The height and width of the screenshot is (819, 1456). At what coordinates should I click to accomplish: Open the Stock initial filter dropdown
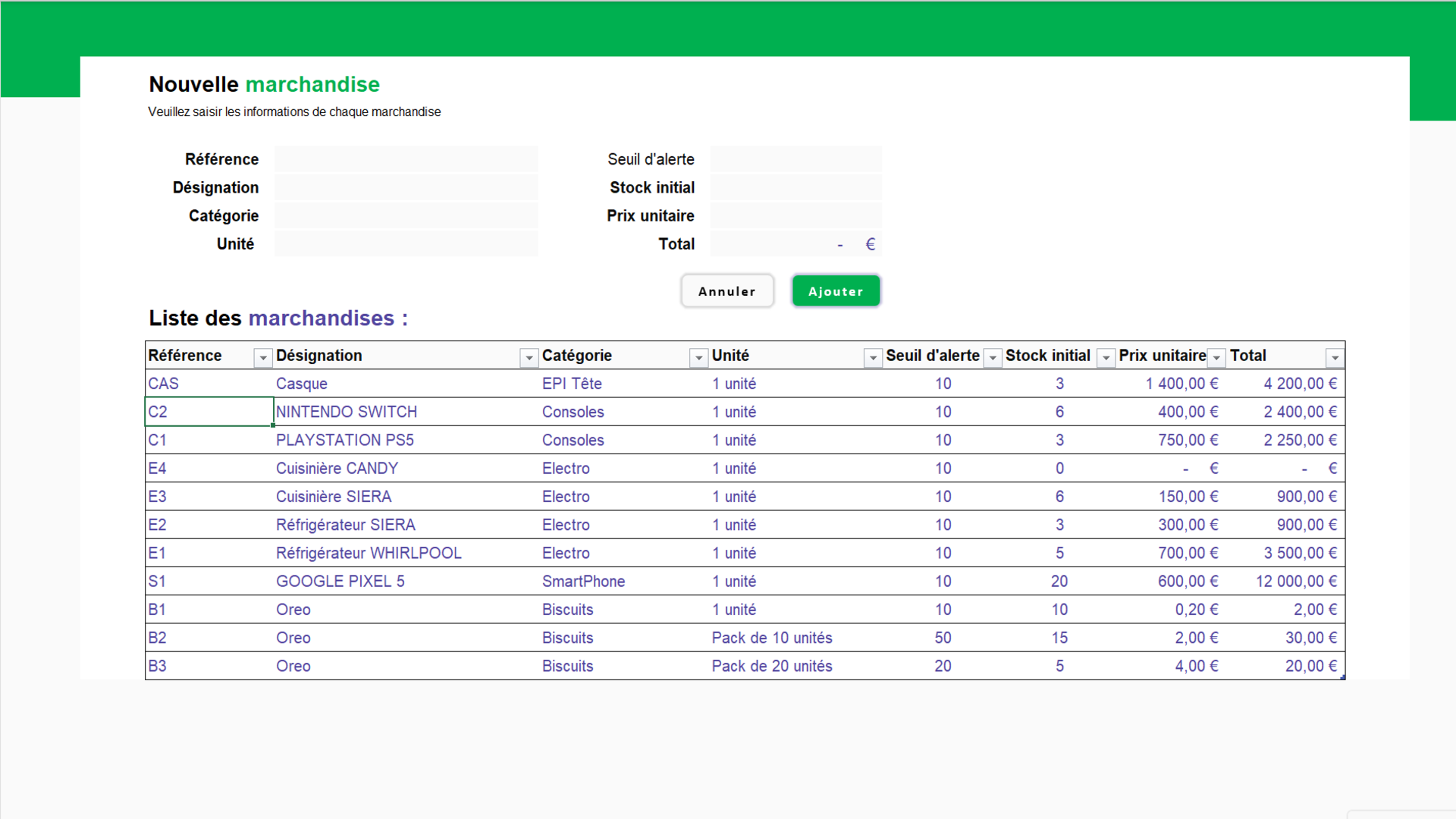[x=1106, y=357]
